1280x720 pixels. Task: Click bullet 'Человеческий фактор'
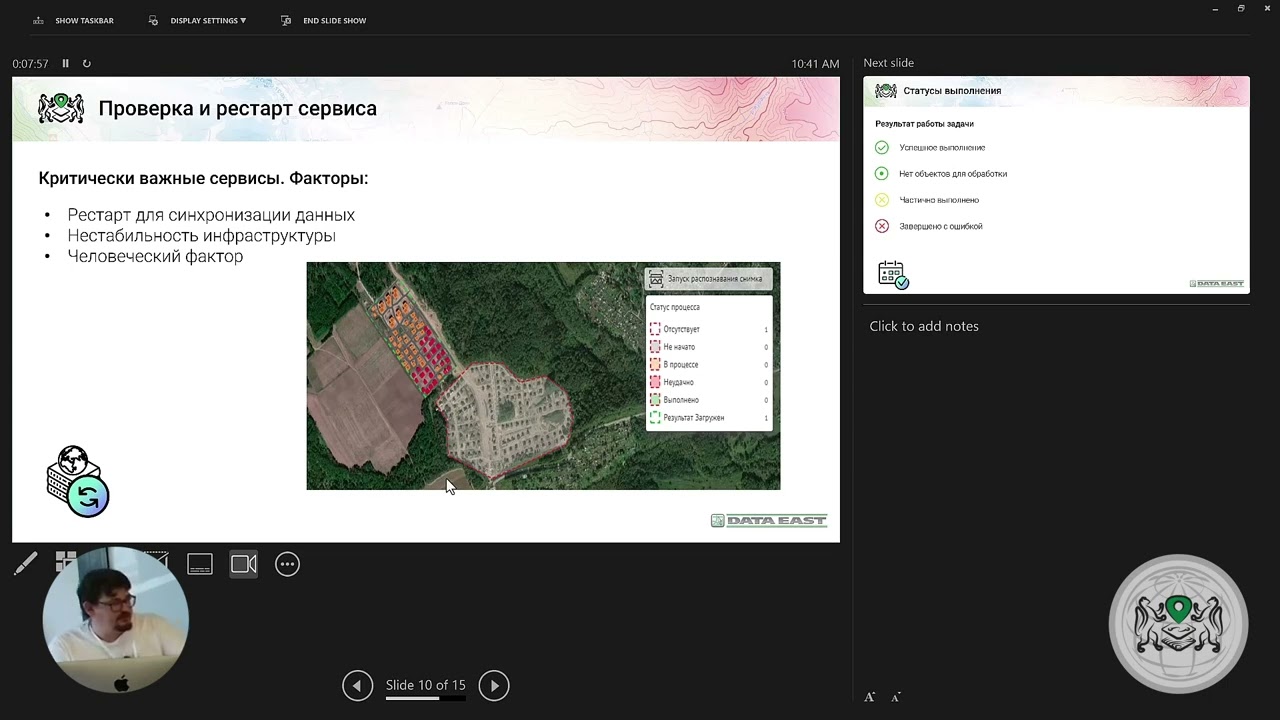click(x=155, y=257)
